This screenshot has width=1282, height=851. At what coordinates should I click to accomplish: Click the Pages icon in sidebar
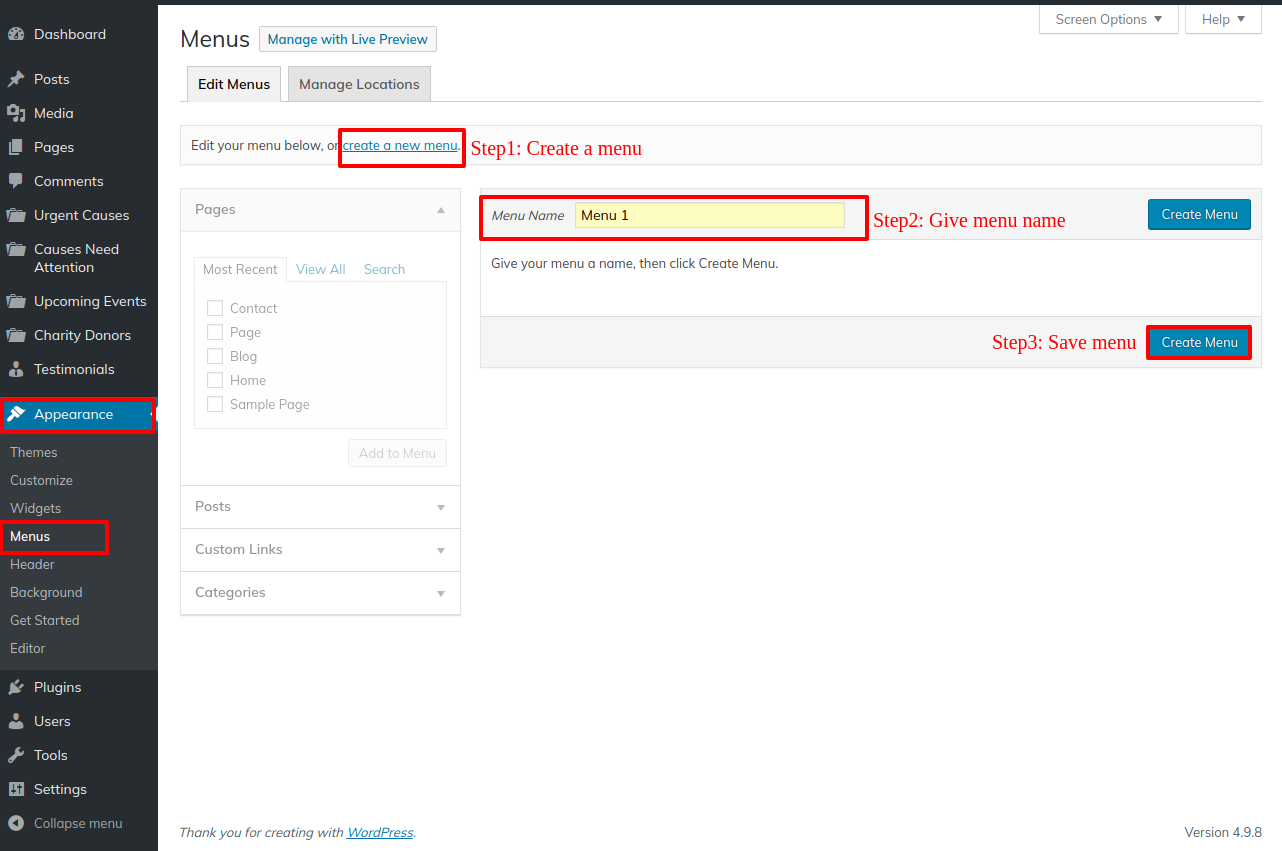pos(16,147)
